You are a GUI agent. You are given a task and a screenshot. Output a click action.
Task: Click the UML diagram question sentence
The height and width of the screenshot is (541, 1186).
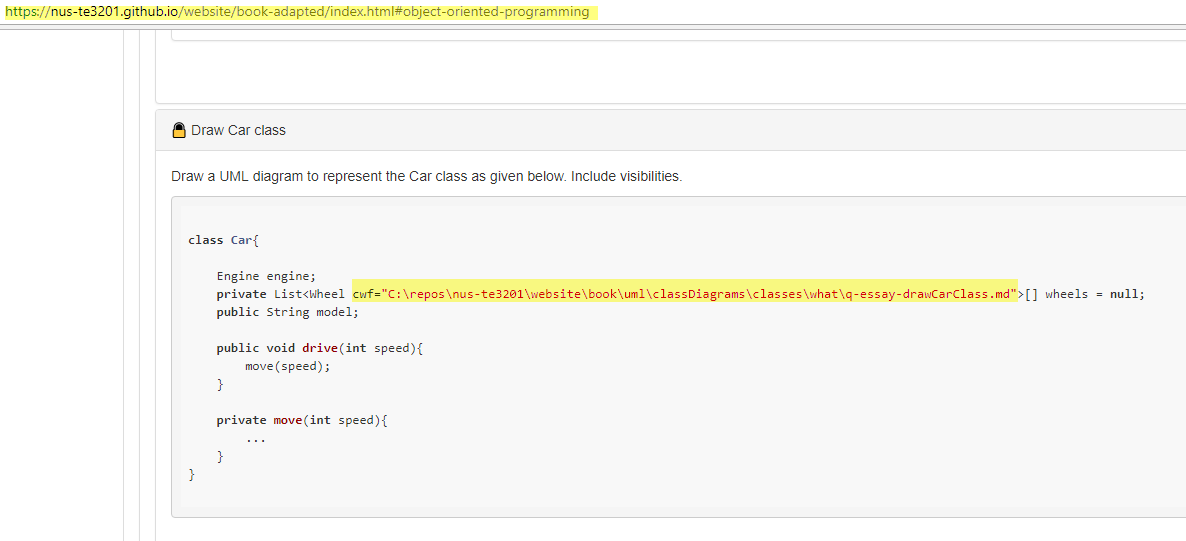pyautogui.click(x=427, y=177)
